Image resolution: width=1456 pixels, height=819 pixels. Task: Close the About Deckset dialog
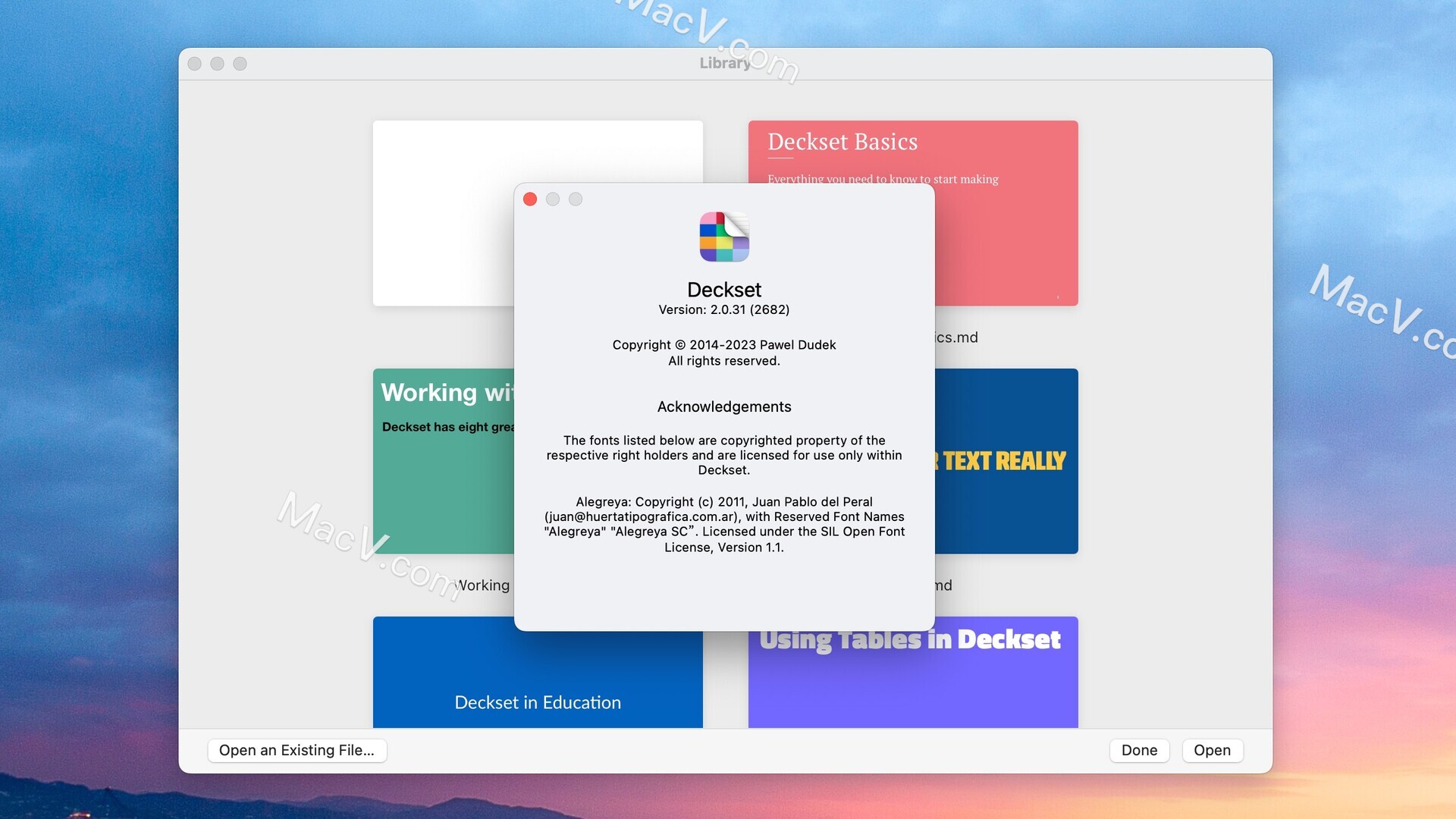click(530, 199)
